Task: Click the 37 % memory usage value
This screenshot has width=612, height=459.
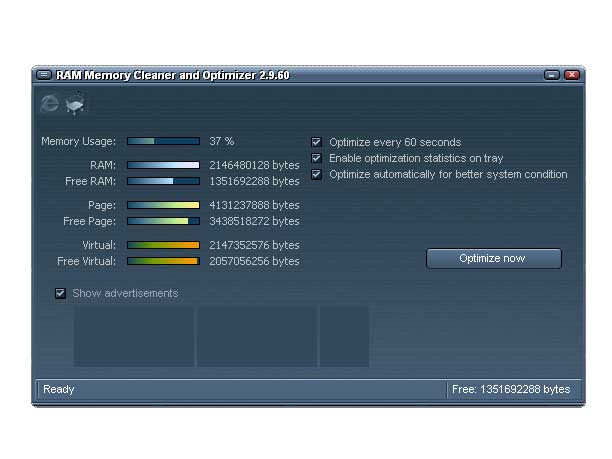Action: pos(222,141)
